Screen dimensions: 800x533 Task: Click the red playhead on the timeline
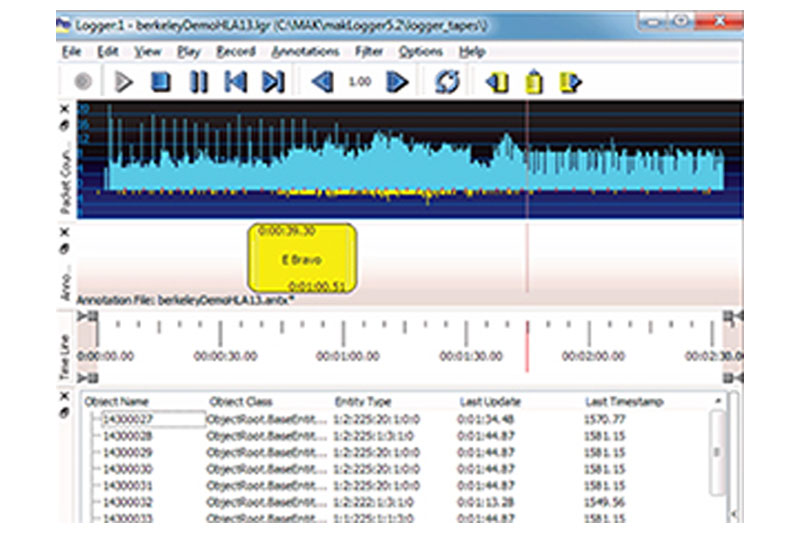tap(527, 347)
